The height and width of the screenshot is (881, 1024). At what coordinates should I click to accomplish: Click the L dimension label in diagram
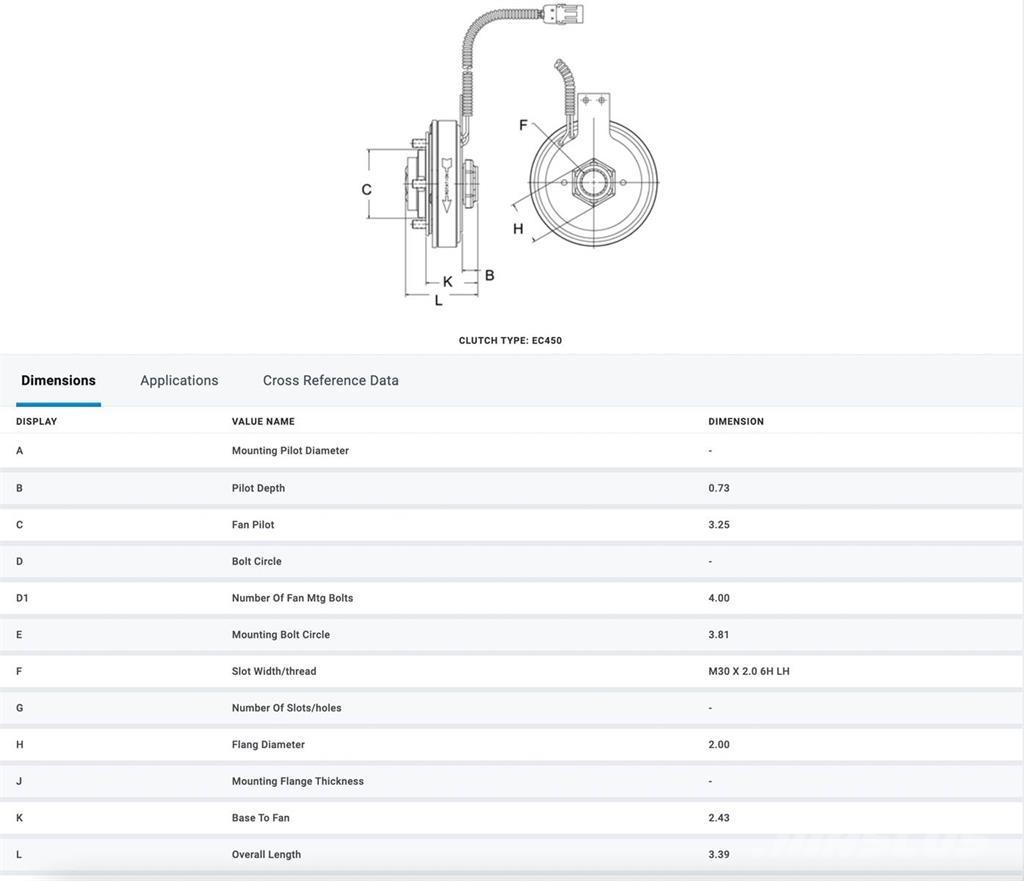pyautogui.click(x=438, y=300)
